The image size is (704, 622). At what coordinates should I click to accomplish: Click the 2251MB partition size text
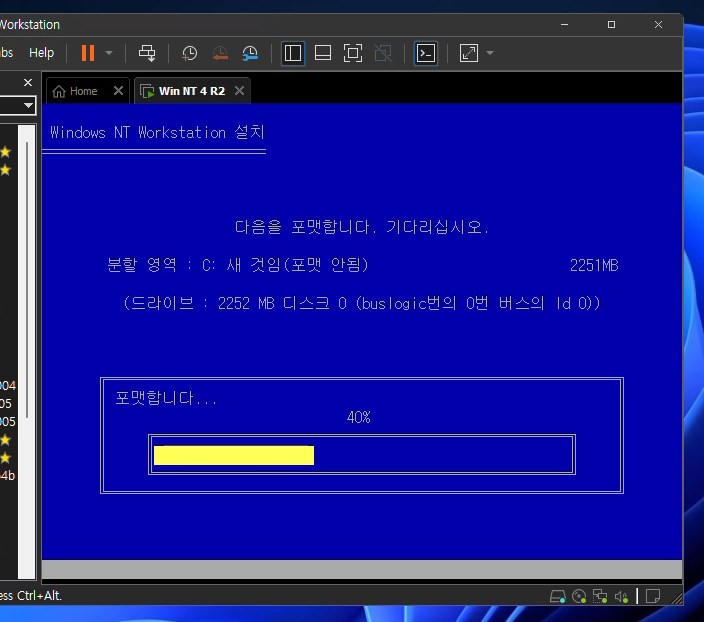coord(594,265)
